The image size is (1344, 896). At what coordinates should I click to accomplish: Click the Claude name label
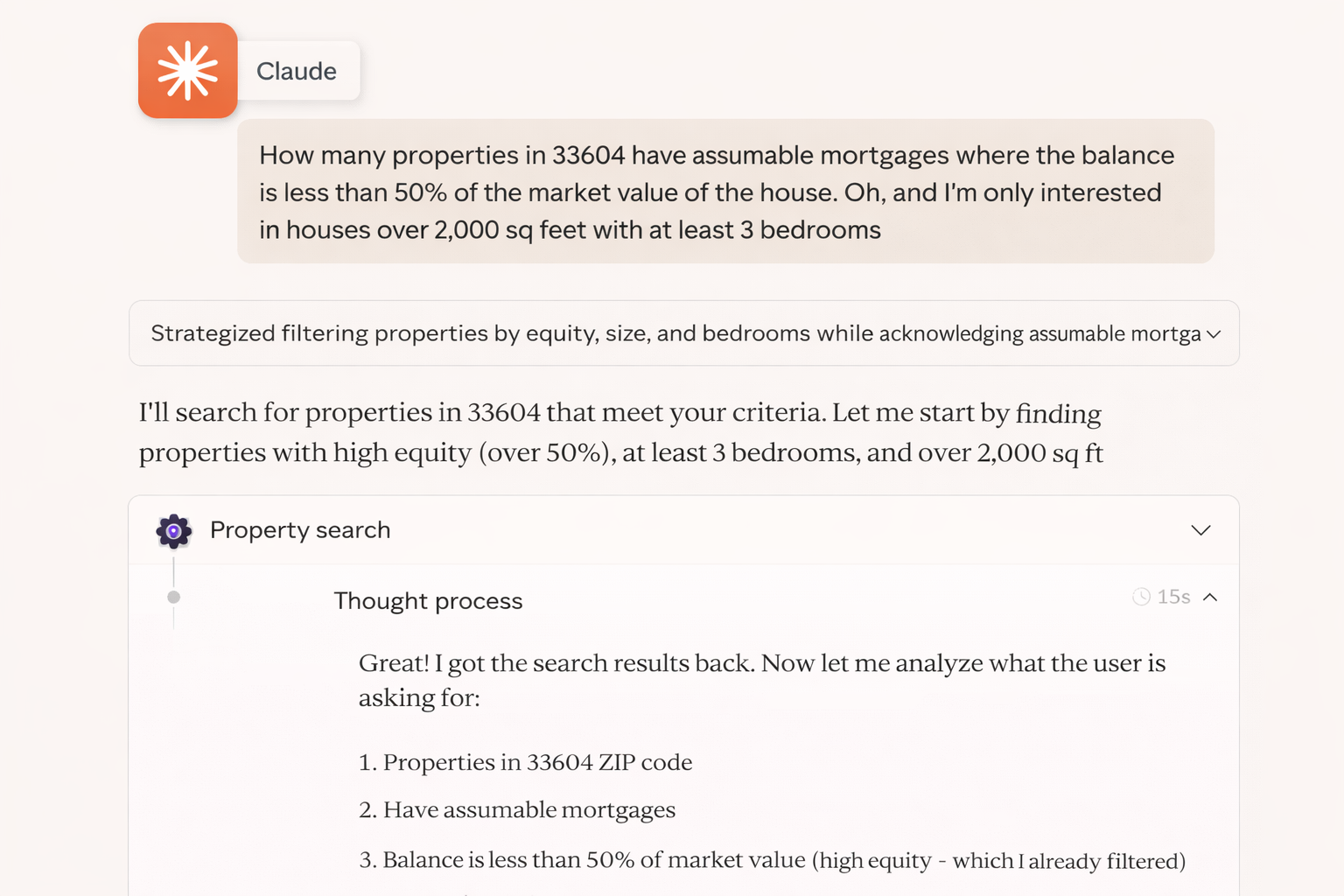point(297,71)
